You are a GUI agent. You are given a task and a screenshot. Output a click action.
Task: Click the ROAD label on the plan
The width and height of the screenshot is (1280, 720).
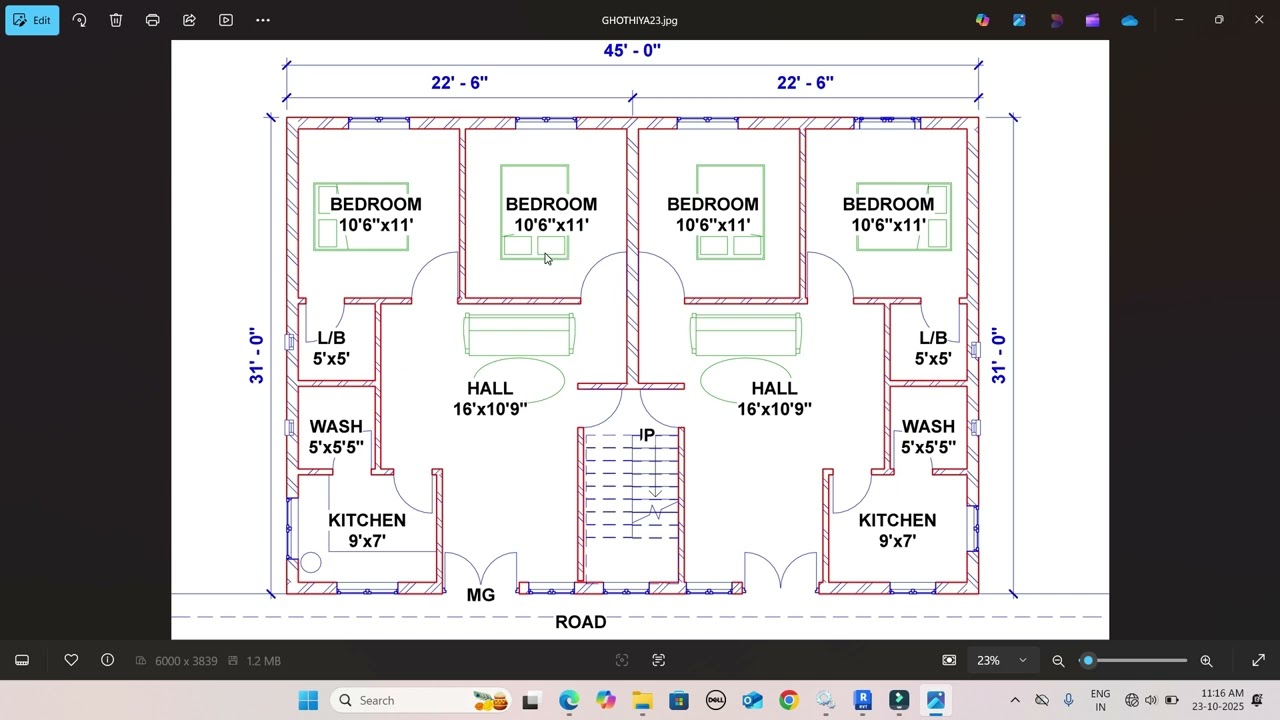(x=580, y=622)
